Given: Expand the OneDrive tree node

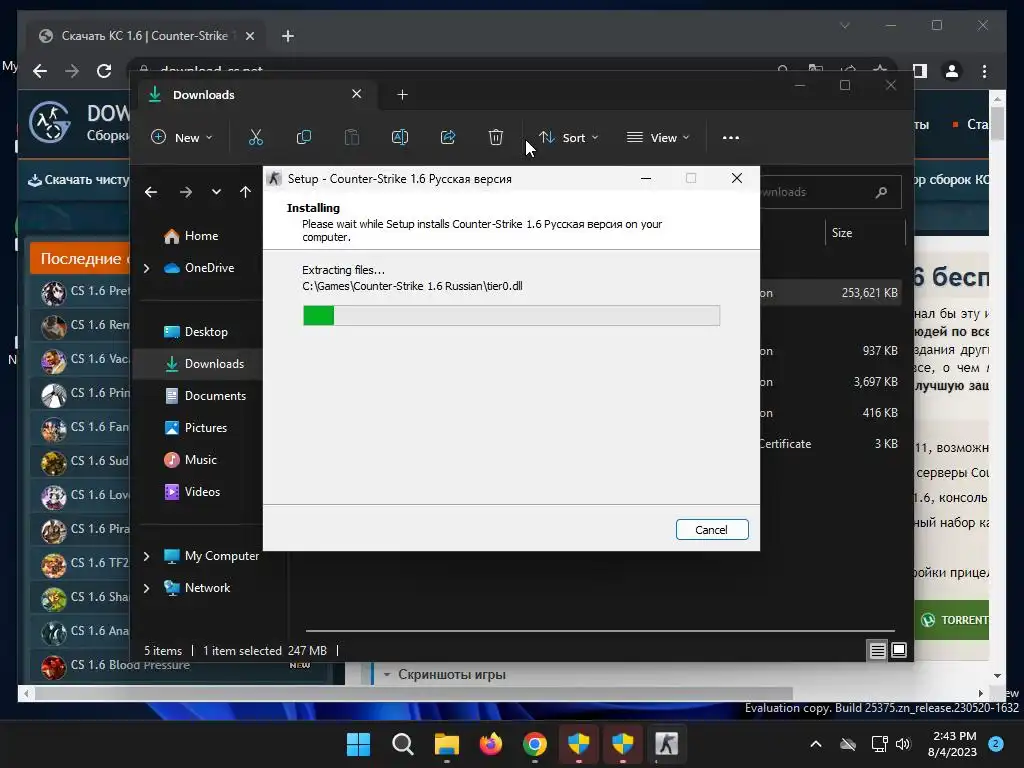Looking at the screenshot, I should [146, 268].
